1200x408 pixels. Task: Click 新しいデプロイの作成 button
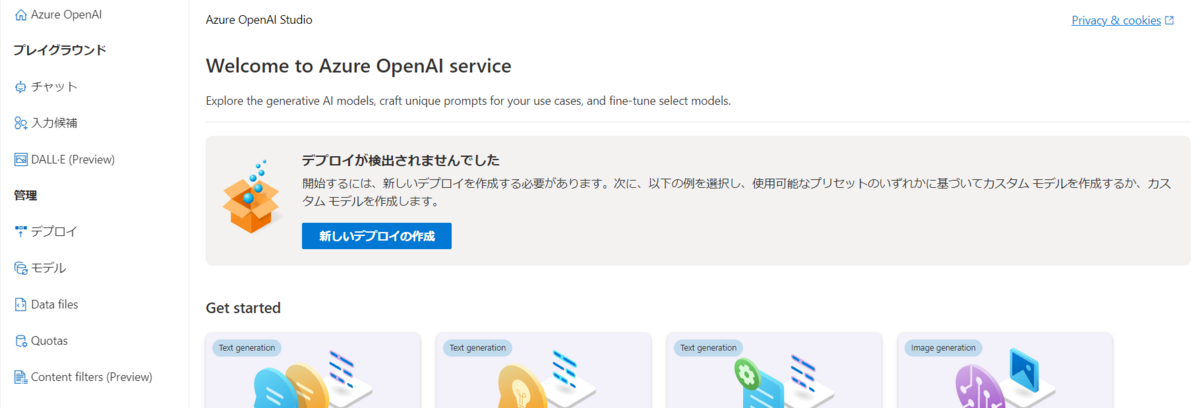(x=377, y=237)
